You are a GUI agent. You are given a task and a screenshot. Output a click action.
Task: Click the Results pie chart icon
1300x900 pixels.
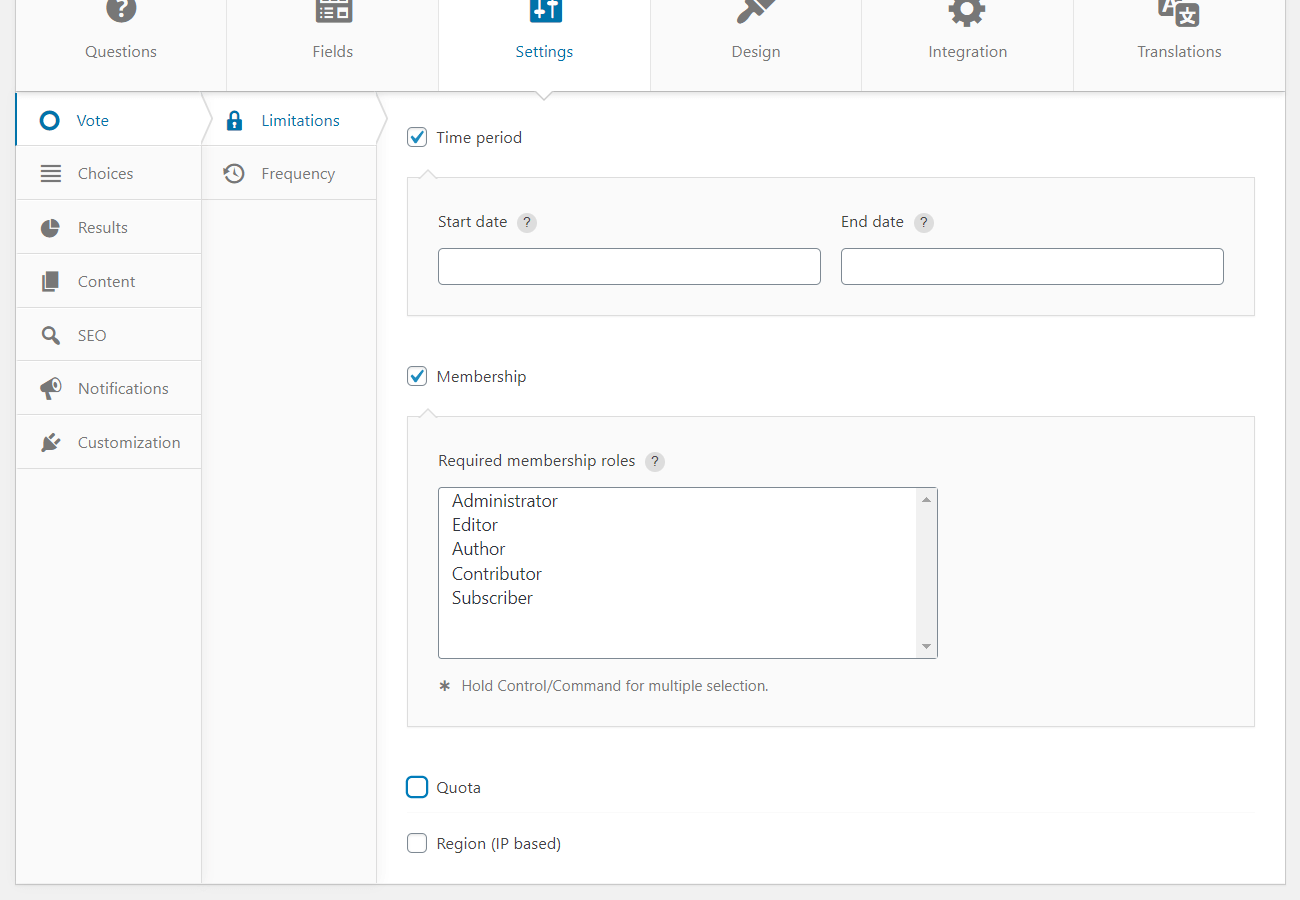click(50, 228)
